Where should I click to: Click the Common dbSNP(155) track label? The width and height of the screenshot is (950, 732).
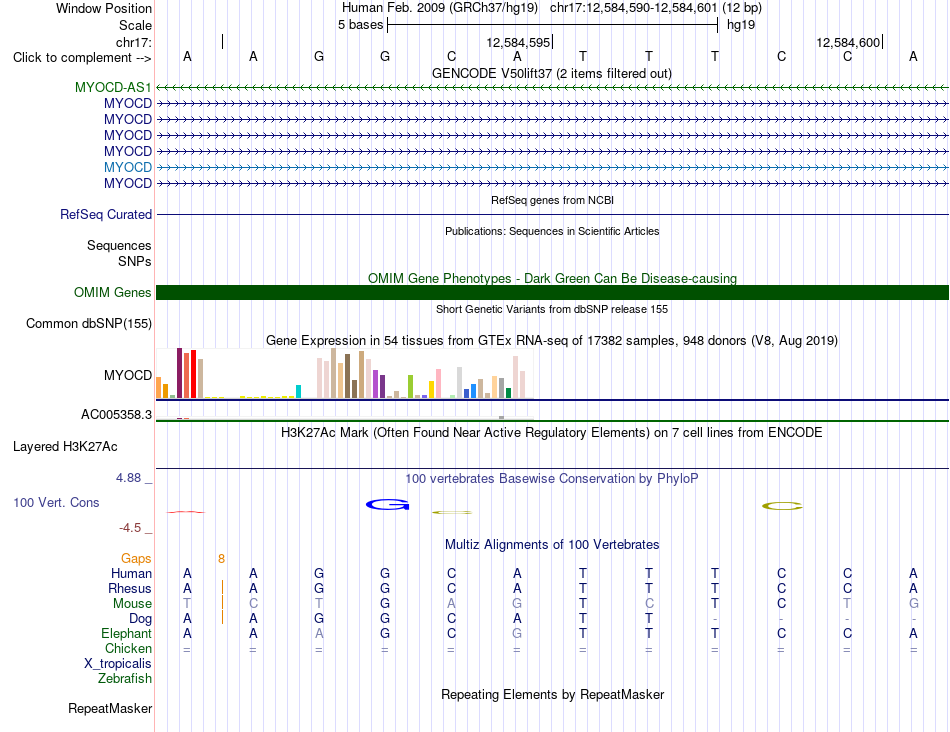point(89,324)
